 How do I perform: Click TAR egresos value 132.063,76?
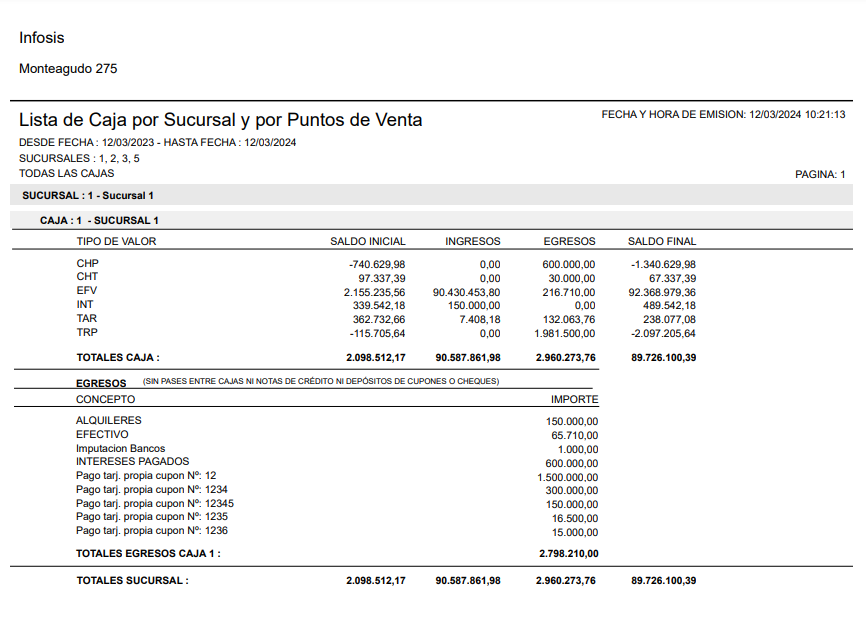(x=569, y=319)
